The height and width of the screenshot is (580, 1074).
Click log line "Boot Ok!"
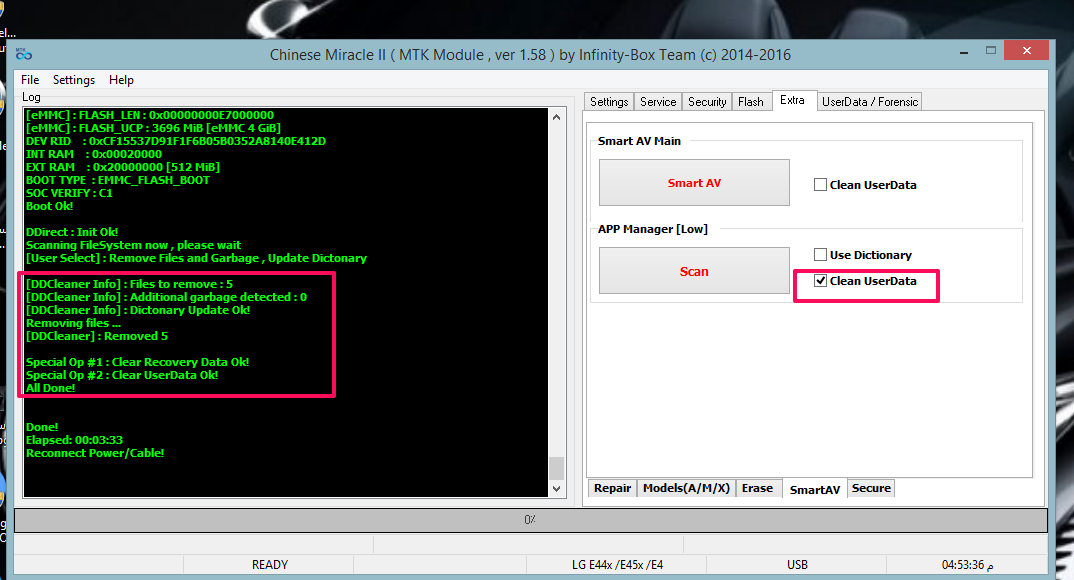tap(49, 206)
